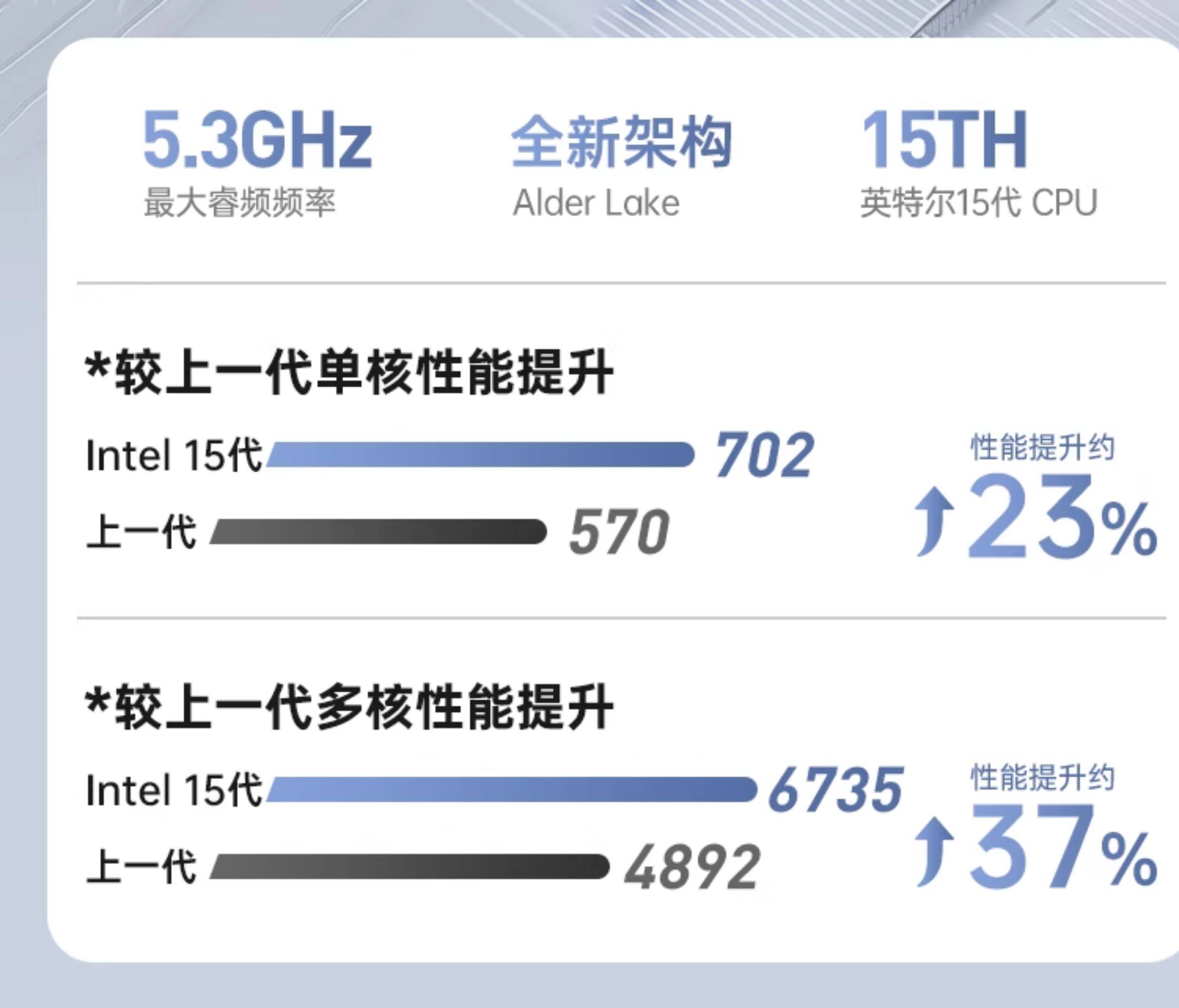Screen dimensions: 1179x1008
Task: Click the 最大睿频频率 caption
Action: 240,203
